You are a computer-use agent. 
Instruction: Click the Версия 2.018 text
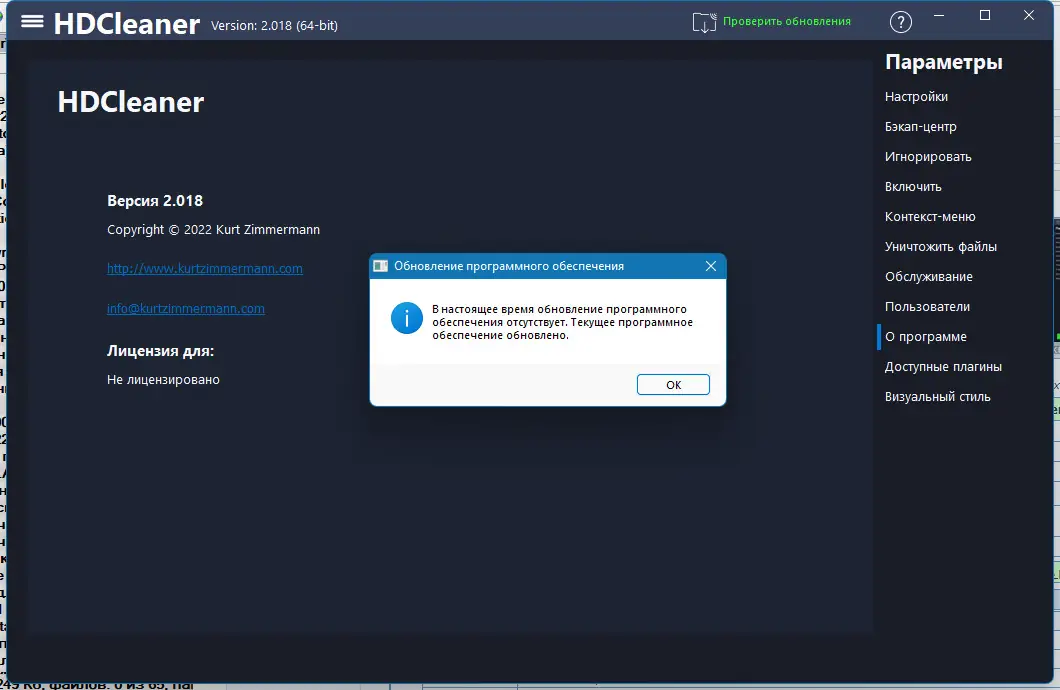[155, 201]
